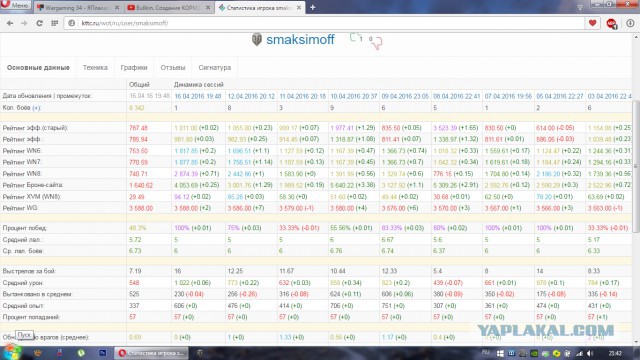Screen dimensions: 640x360
Task: Click the Средний урон overall value 548
Action: [134, 282]
